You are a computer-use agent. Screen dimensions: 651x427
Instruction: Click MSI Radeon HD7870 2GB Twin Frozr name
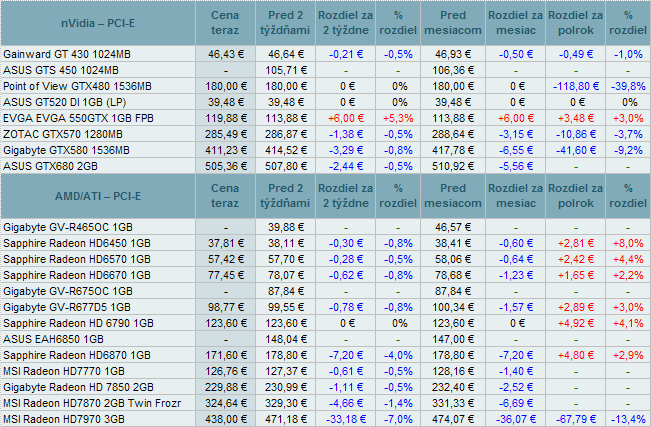[92, 403]
